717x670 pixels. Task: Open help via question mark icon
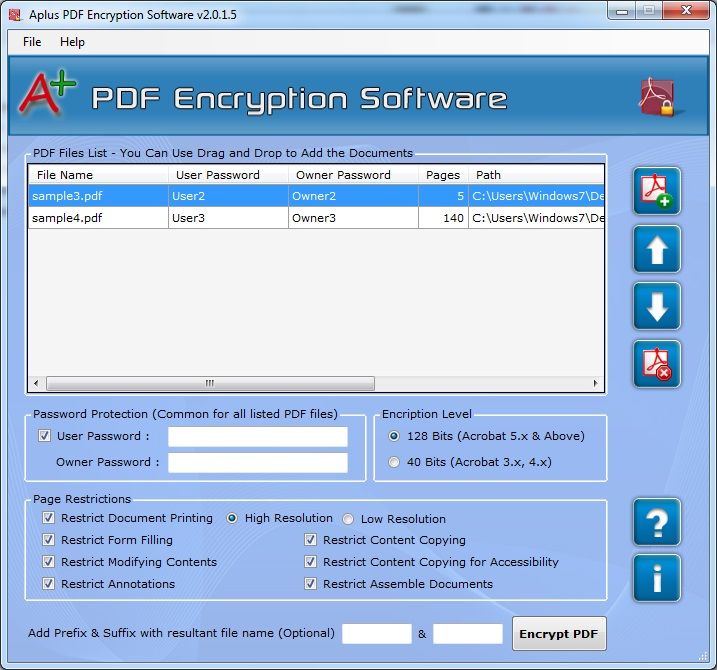[657, 522]
